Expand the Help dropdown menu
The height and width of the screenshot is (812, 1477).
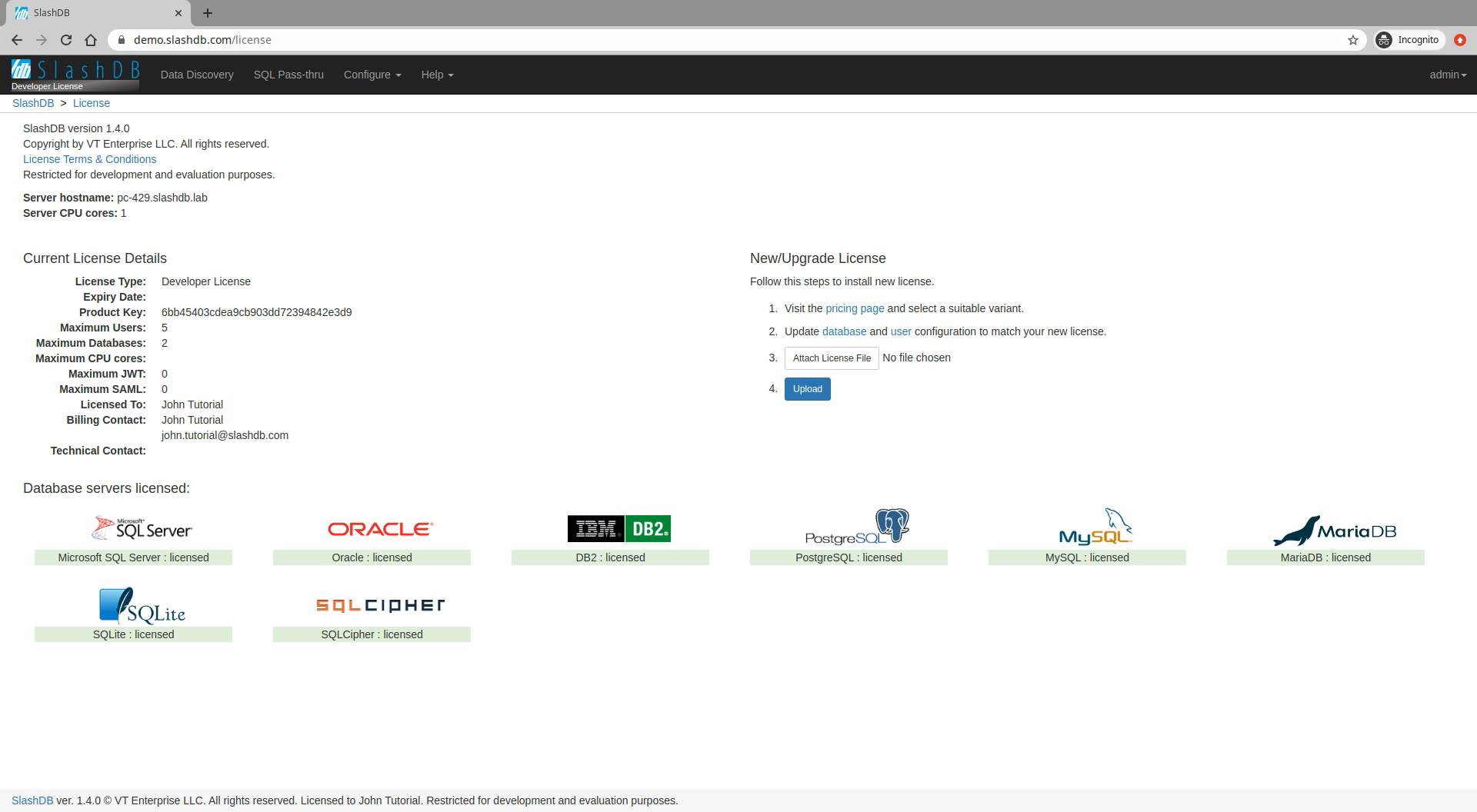click(x=437, y=75)
